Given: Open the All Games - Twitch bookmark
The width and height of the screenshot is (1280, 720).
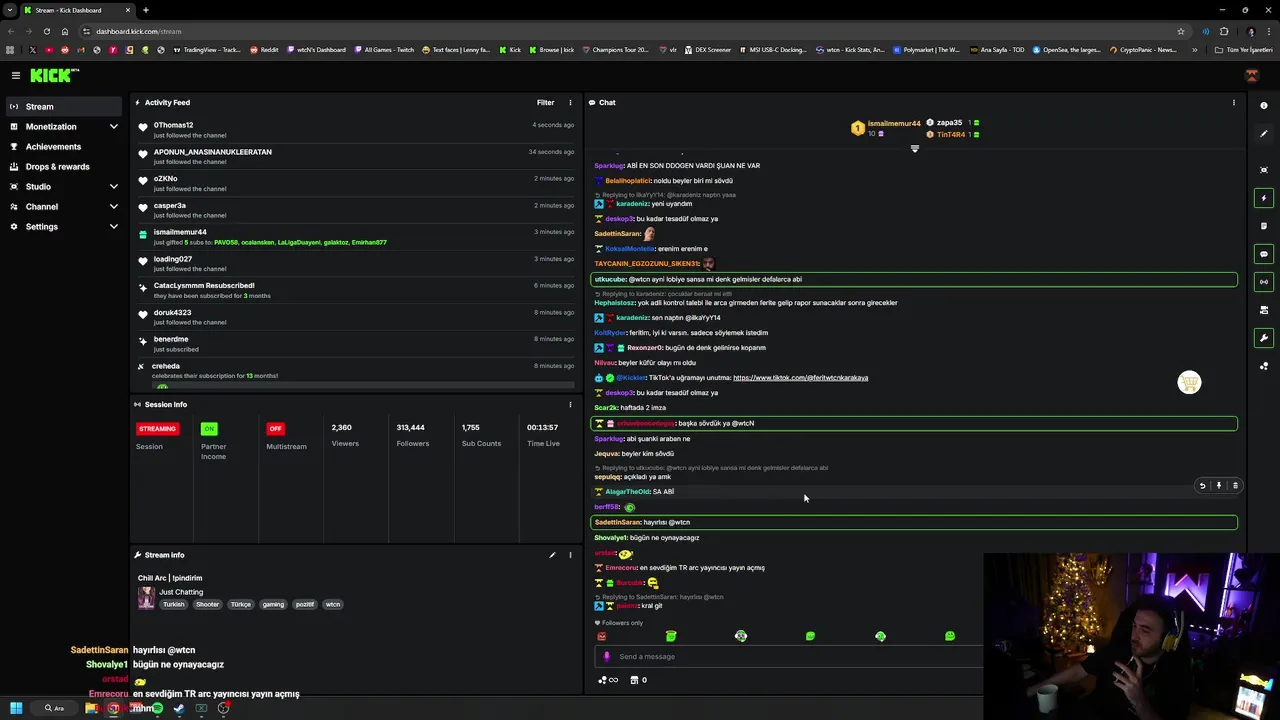Looking at the screenshot, I should coord(384,50).
